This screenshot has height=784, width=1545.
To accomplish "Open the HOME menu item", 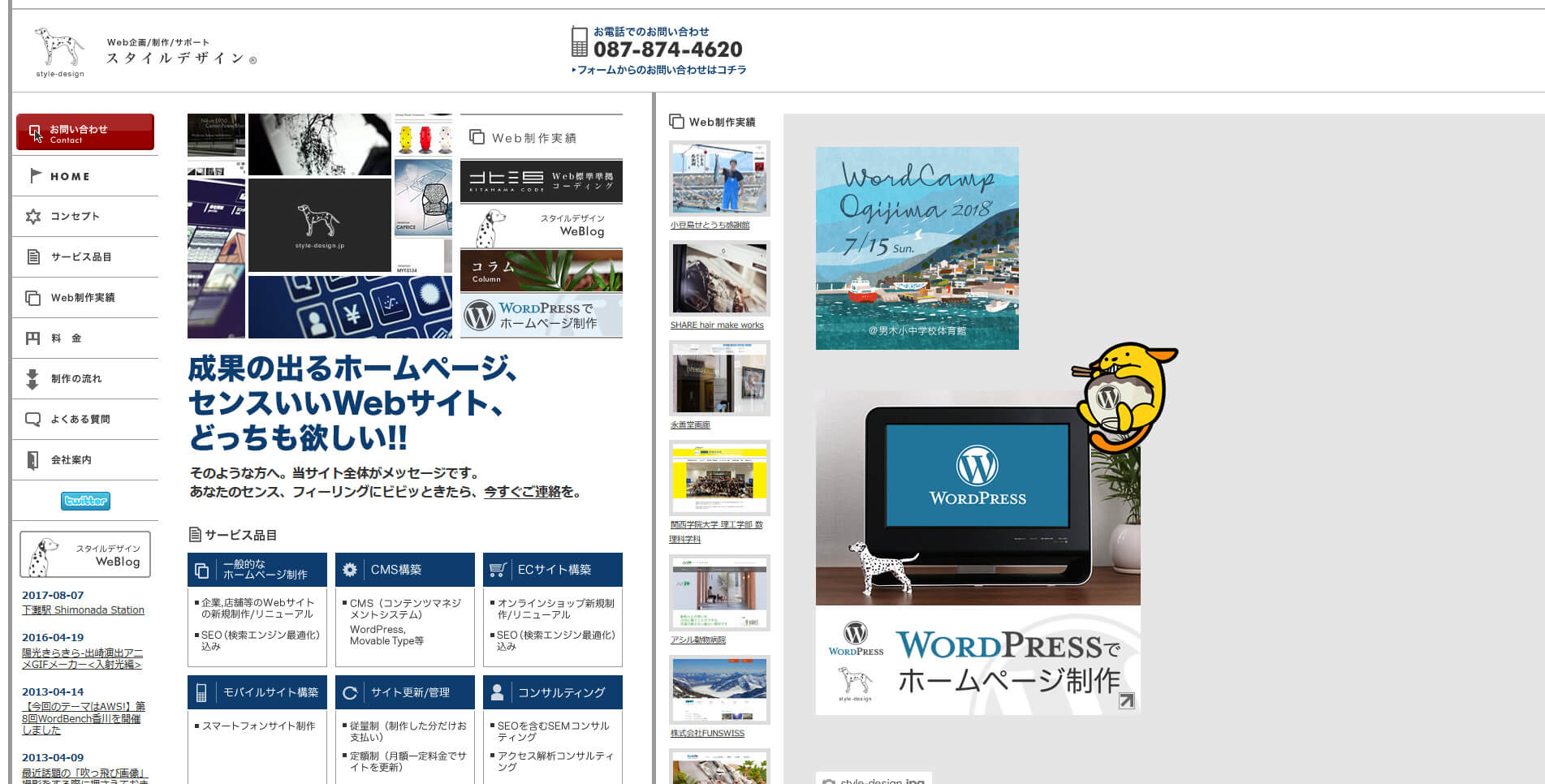I will point(85,176).
